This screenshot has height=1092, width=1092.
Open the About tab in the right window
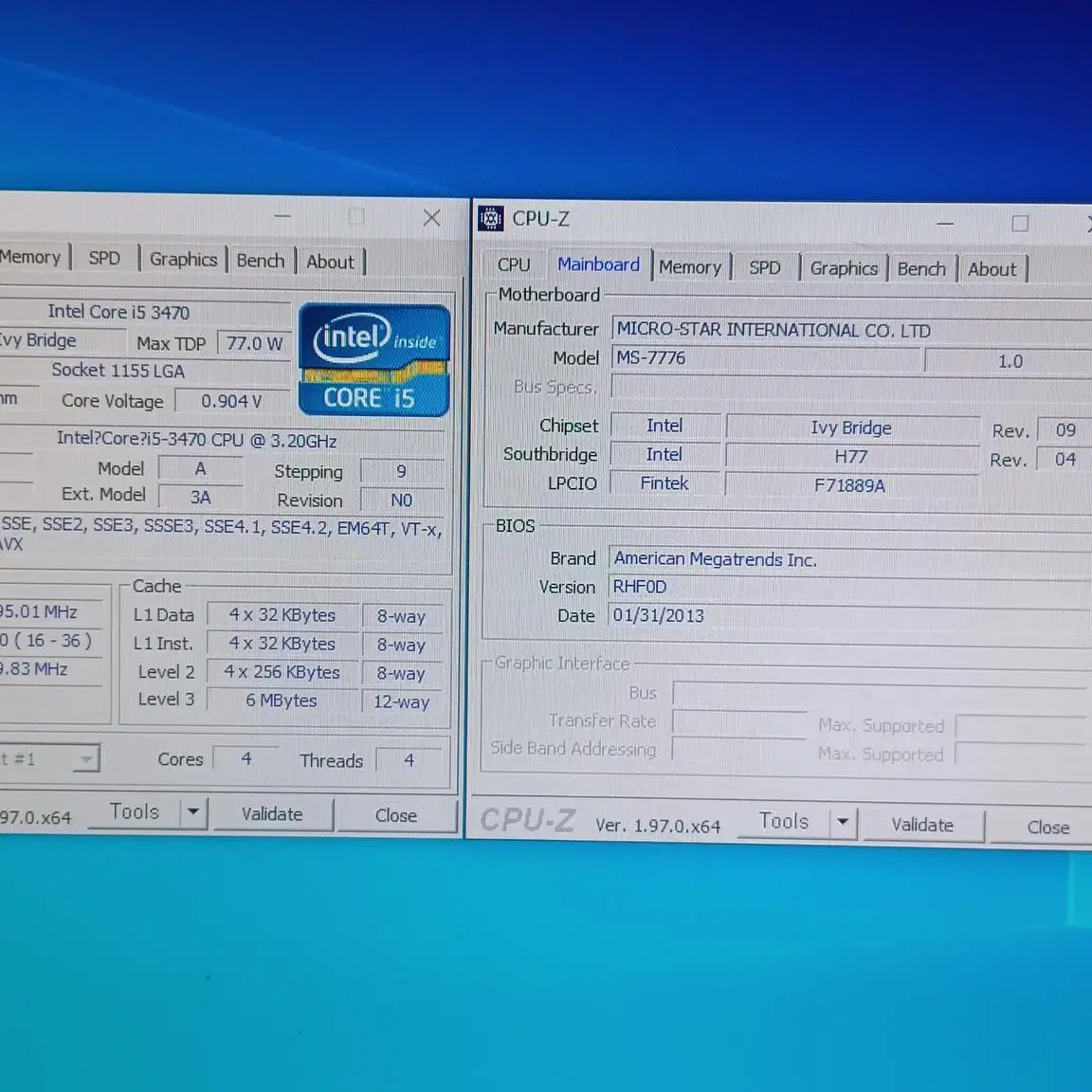[x=992, y=269]
